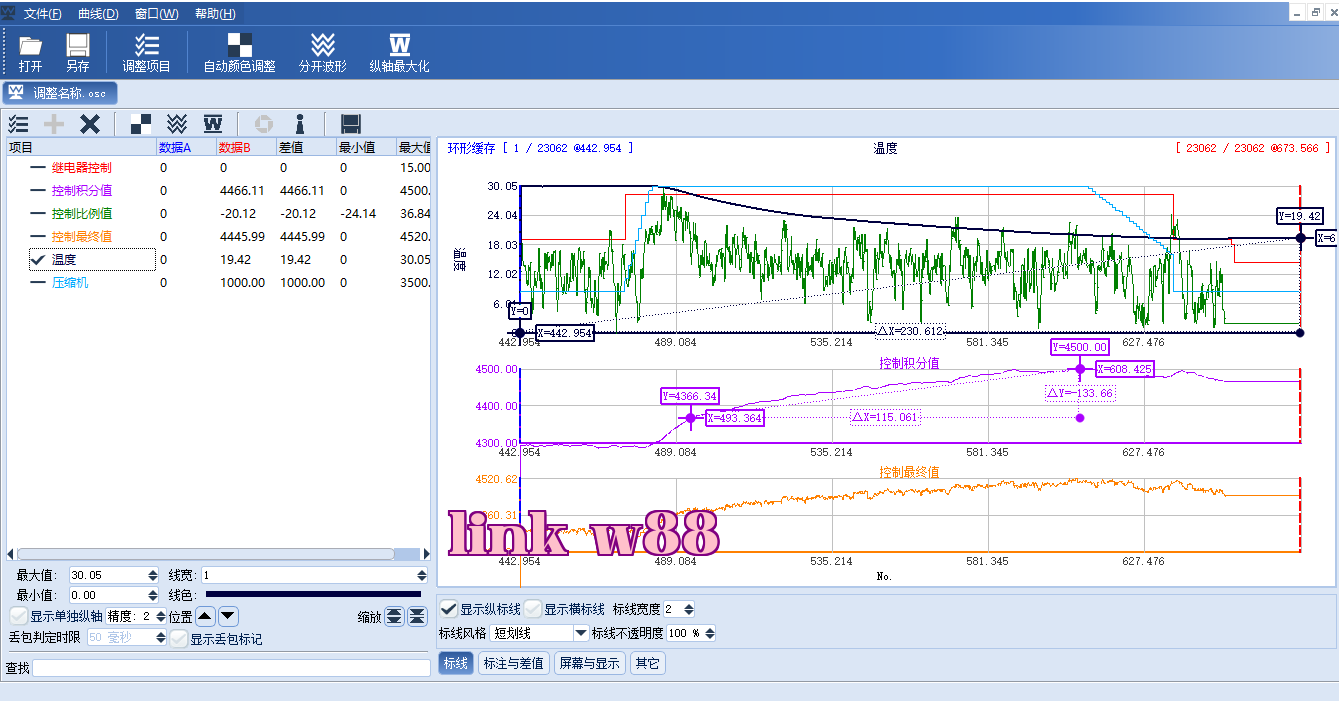Click small W axis-maximize icon in panel toolbar
This screenshot has height=701, width=1339.
tap(213, 124)
